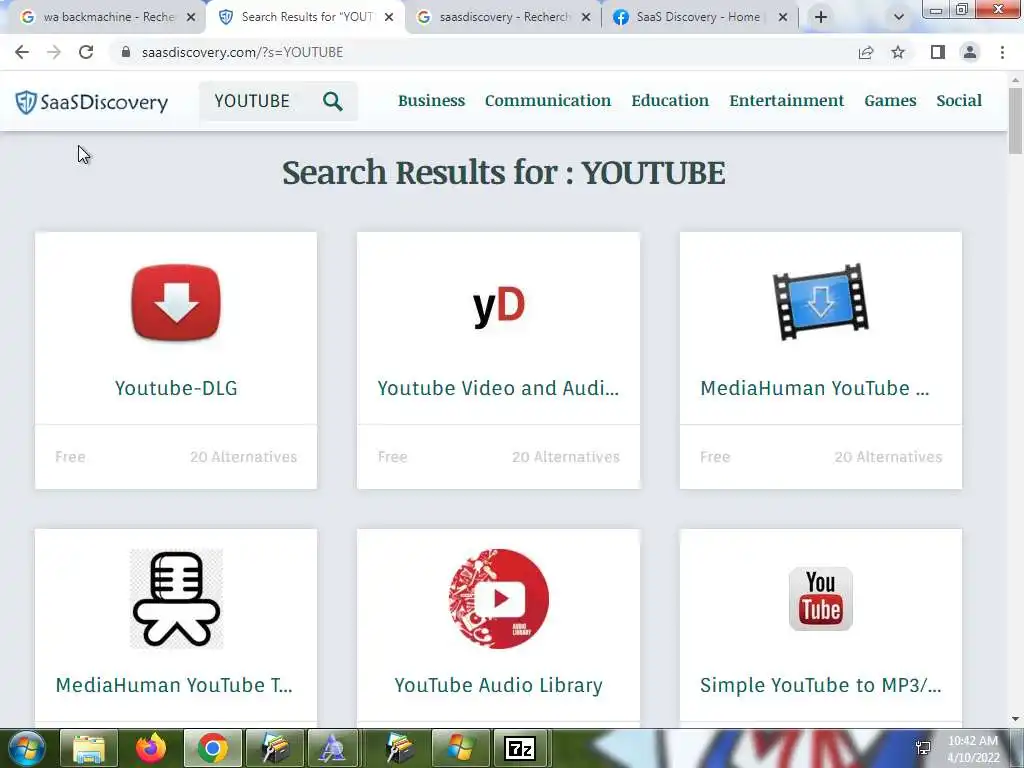1024x768 pixels.
Task: Open Youtube Video and Audi... link
Action: coord(498,388)
